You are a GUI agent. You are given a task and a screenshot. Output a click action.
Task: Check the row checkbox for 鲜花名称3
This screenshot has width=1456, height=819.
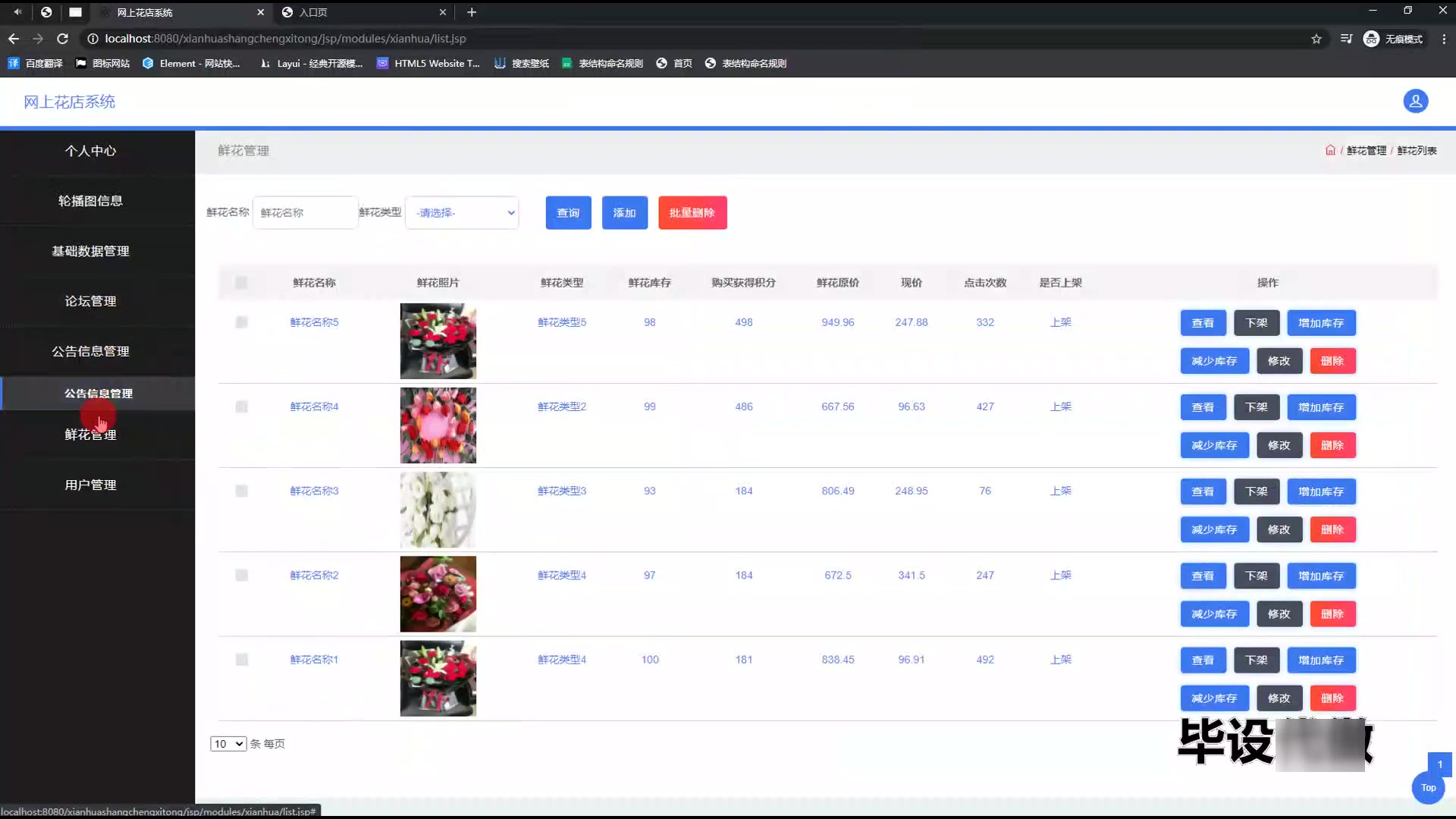point(241,491)
